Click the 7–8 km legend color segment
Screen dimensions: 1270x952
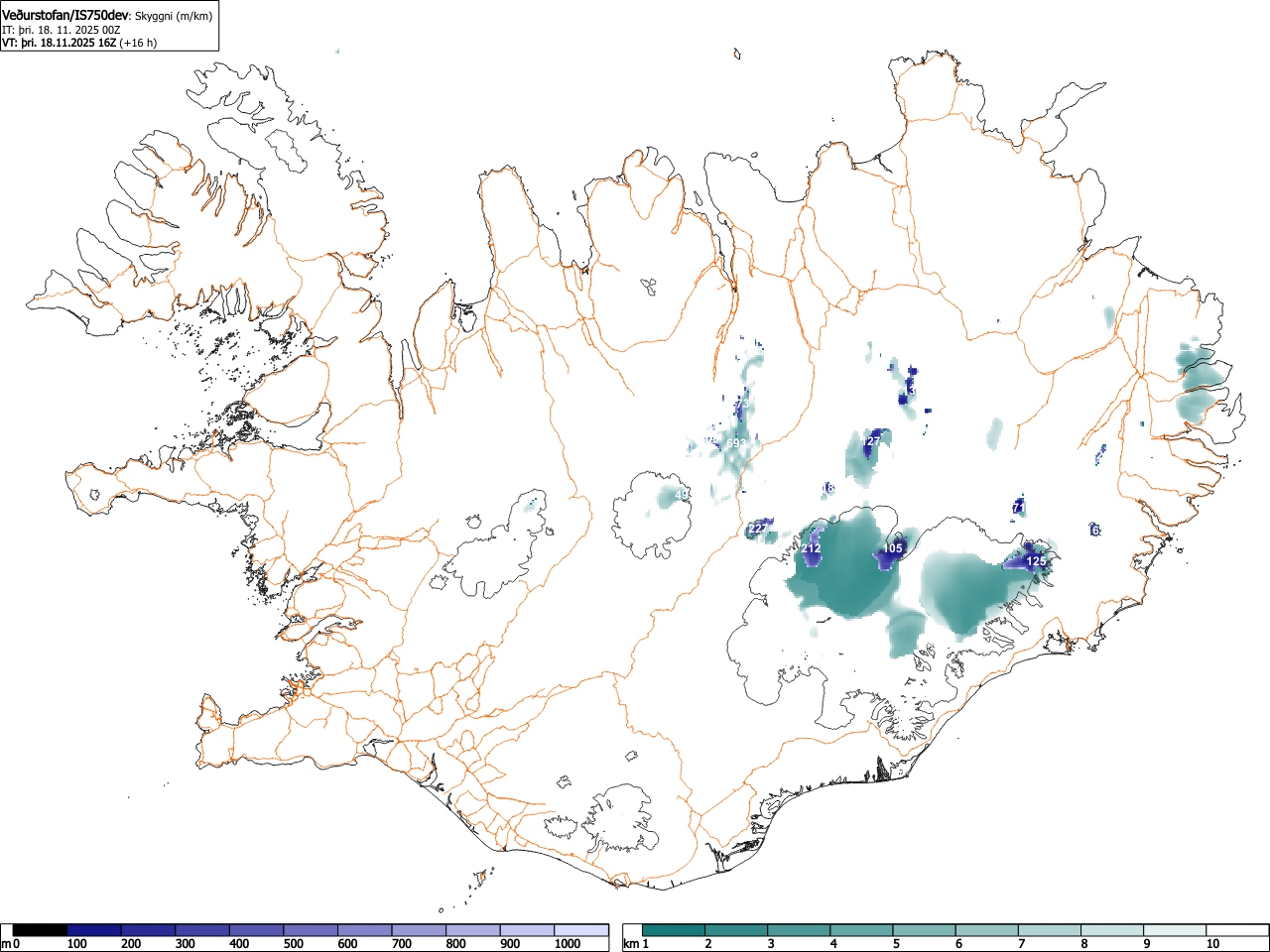point(1049,930)
